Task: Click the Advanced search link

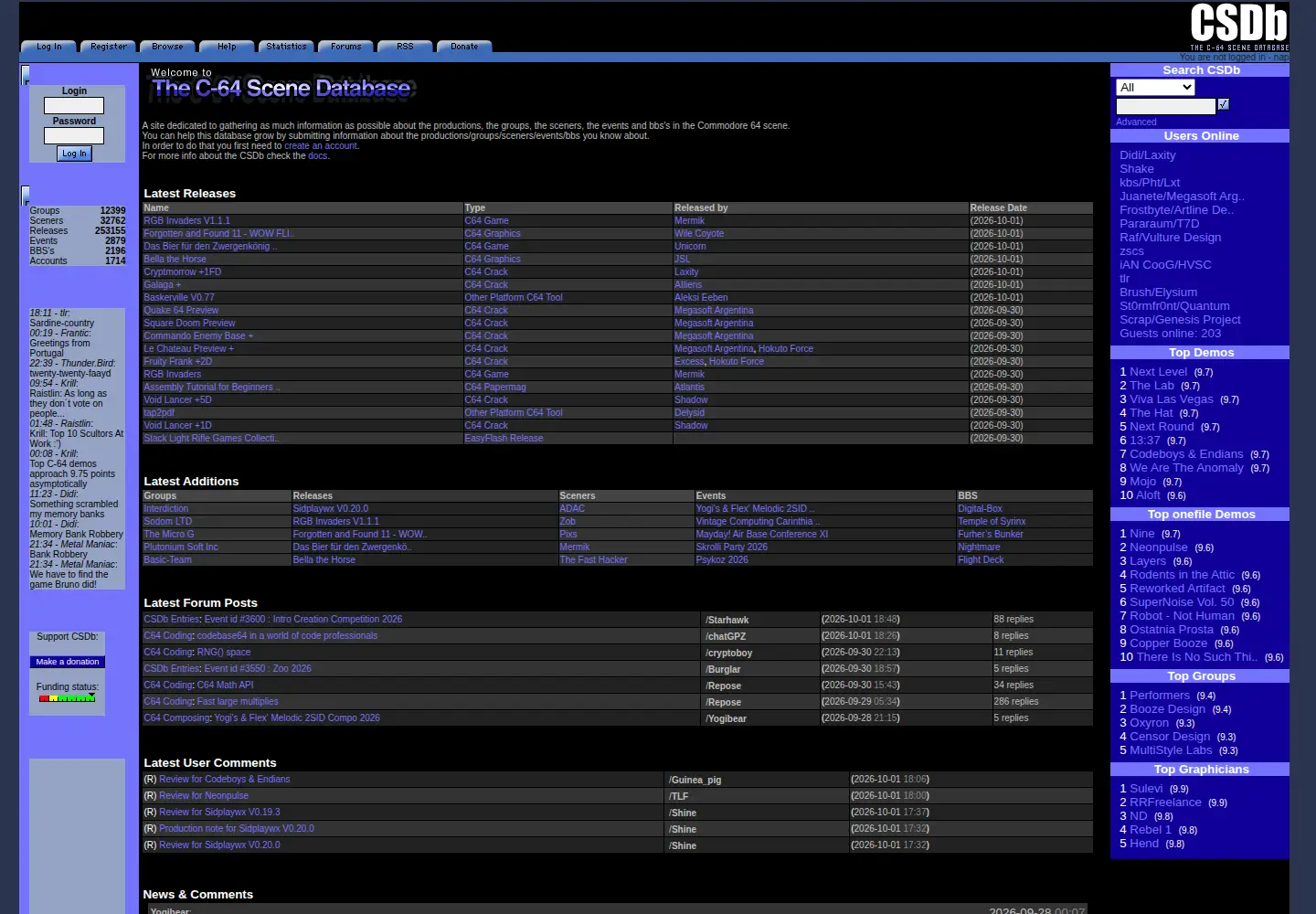Action: coord(1136,122)
